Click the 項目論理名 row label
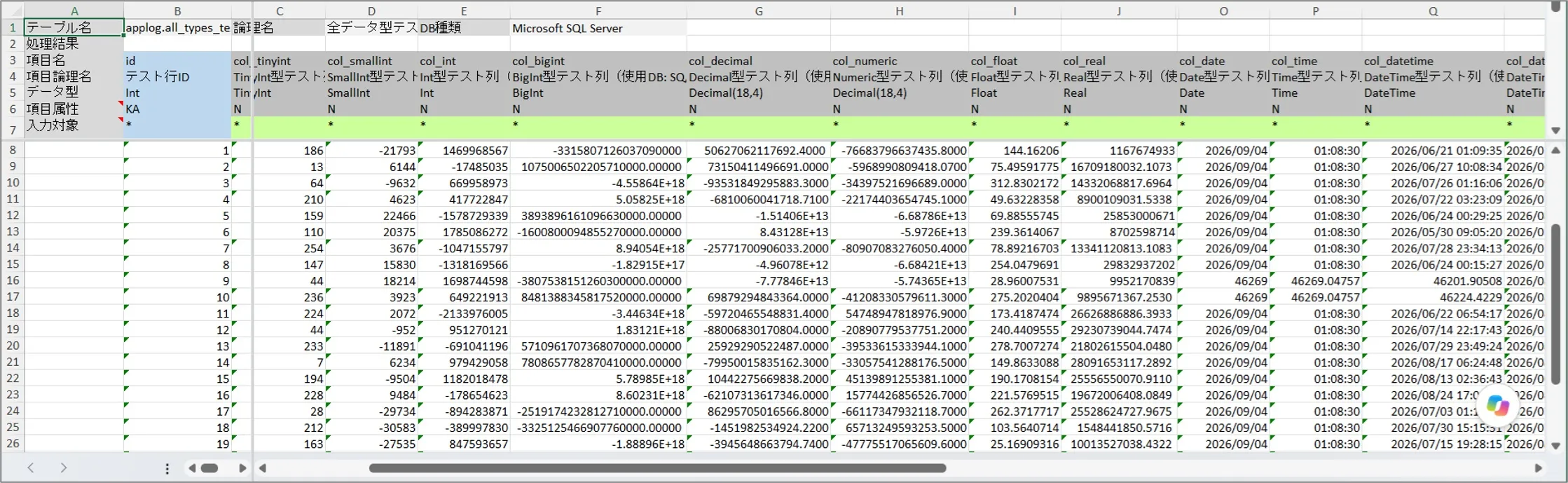 click(74, 76)
